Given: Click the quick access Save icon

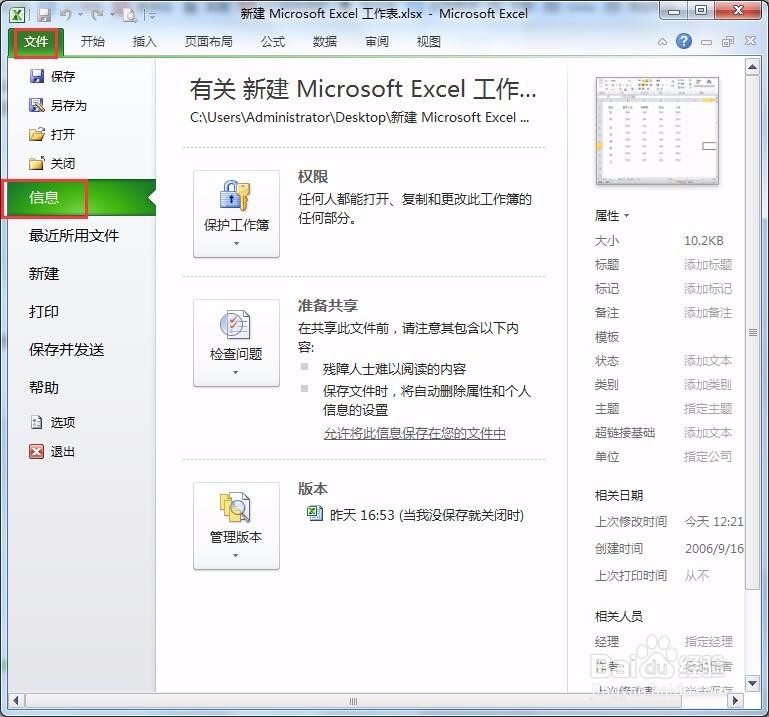Looking at the screenshot, I should click(x=44, y=15).
